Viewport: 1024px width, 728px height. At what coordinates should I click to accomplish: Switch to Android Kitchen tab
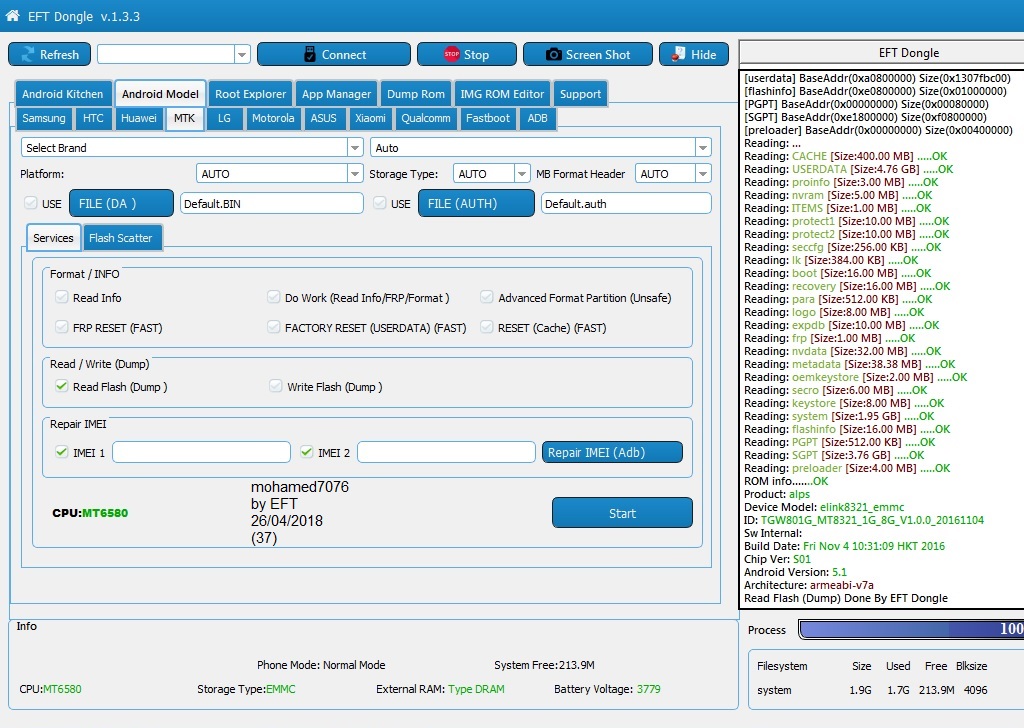(63, 94)
